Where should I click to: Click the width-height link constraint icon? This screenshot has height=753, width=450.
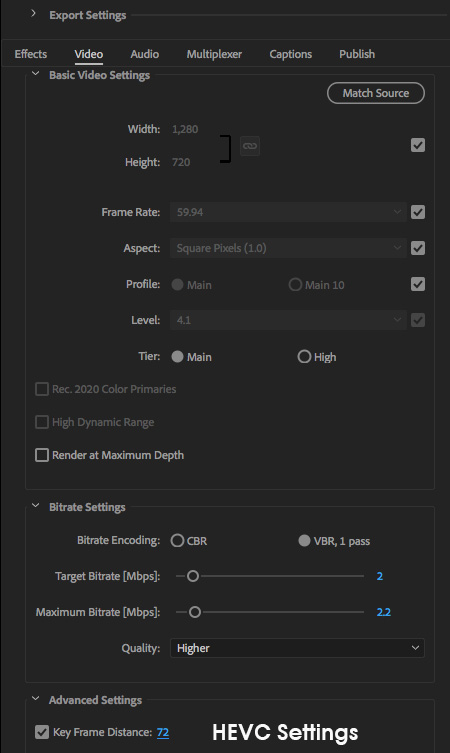tap(250, 146)
